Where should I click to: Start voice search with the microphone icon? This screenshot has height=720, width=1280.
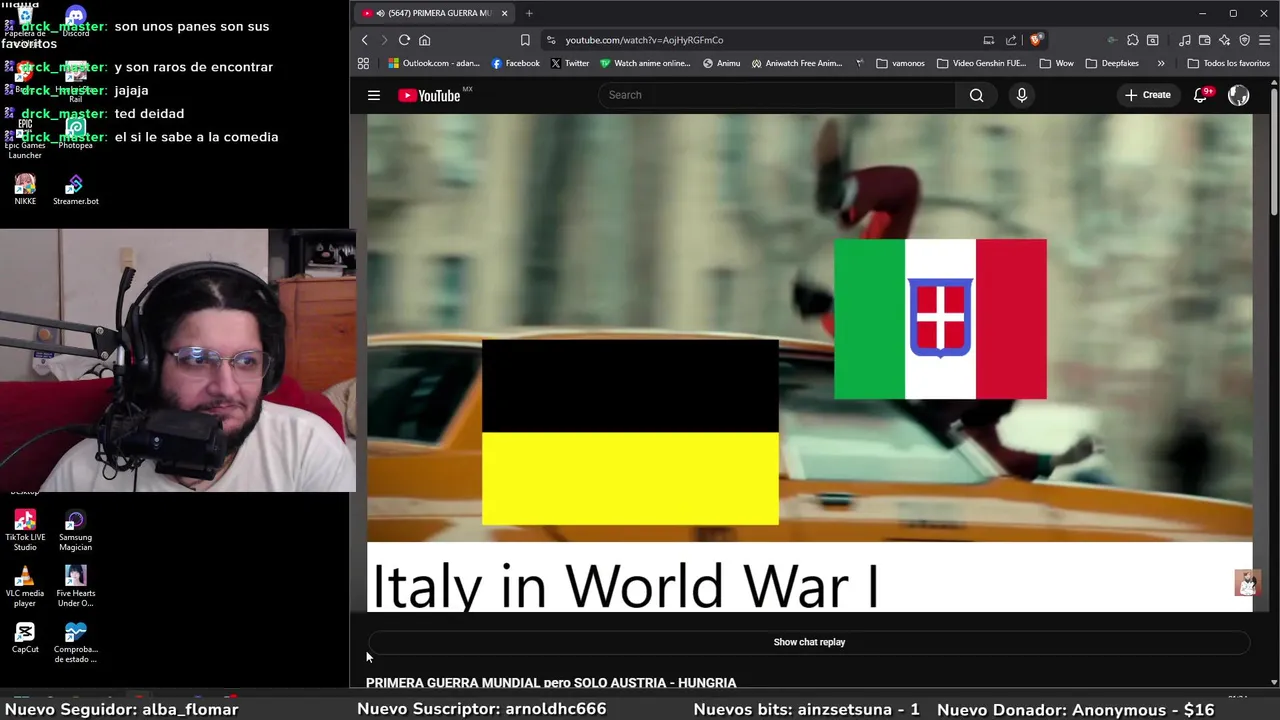click(x=1021, y=95)
